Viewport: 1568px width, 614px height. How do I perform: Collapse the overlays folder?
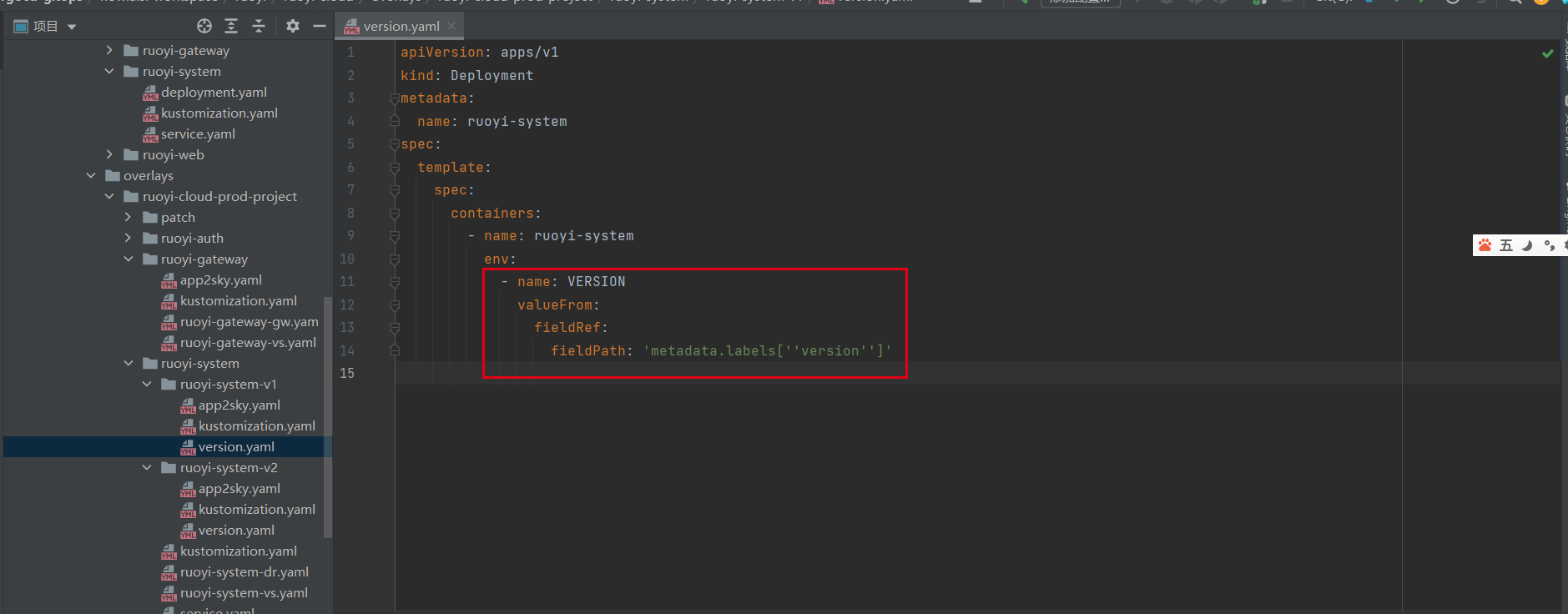[91, 176]
